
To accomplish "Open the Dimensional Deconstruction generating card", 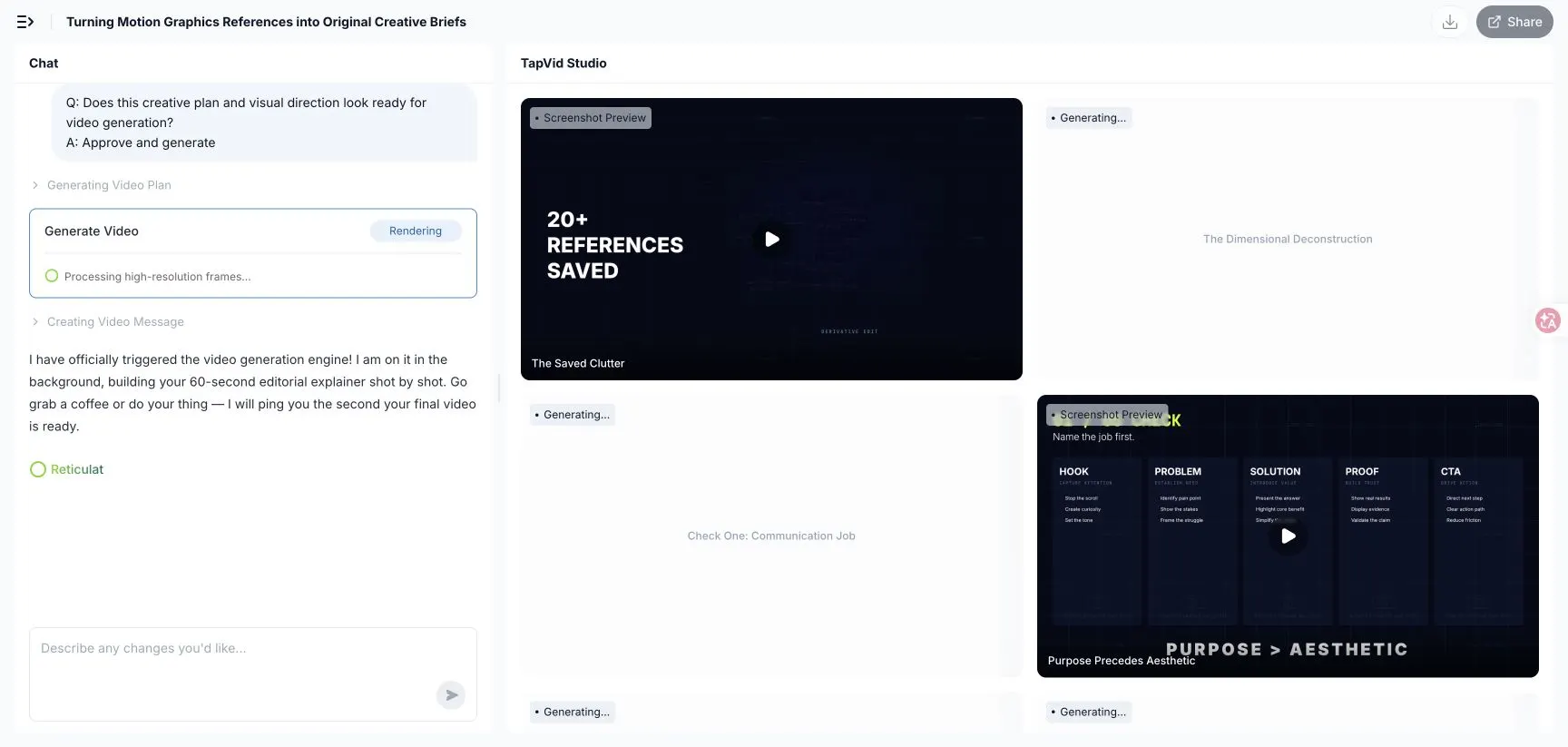I will tap(1288, 239).
